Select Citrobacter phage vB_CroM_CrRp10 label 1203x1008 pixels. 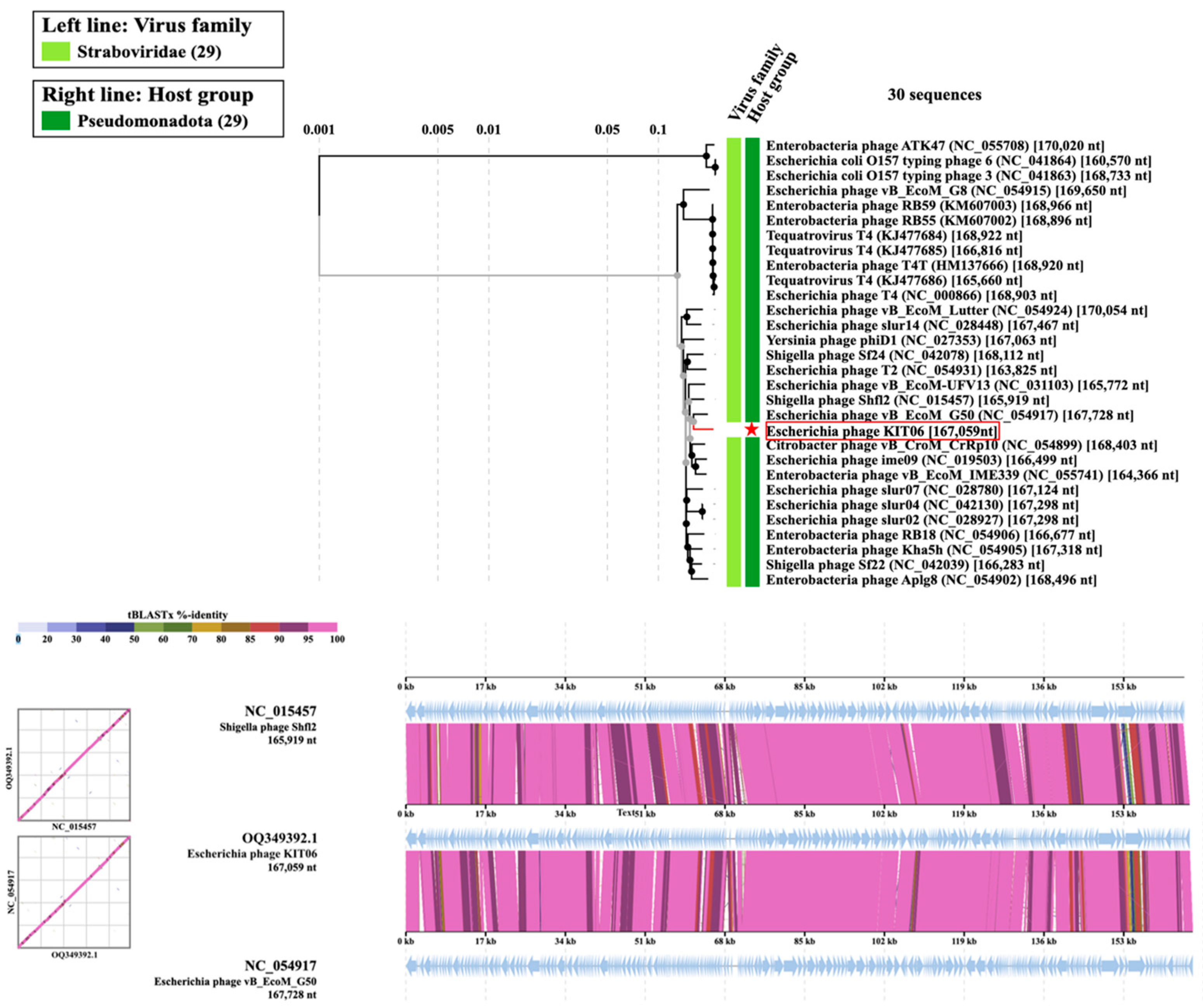coord(961,446)
